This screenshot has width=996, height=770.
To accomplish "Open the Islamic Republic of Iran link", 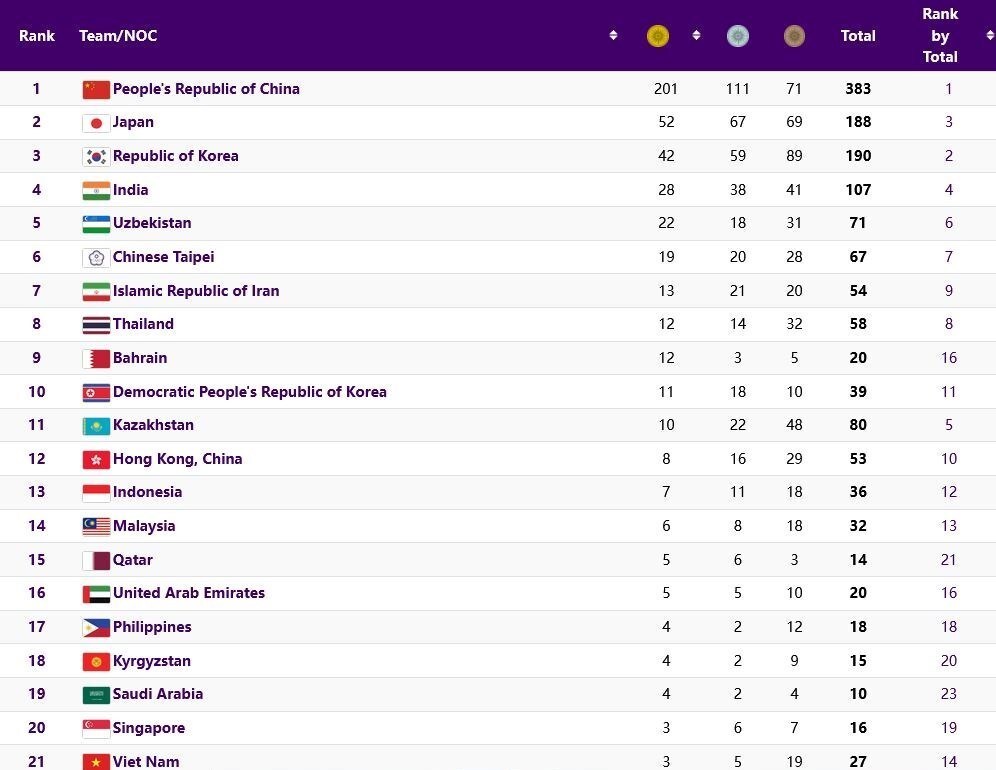I will tap(196, 291).
